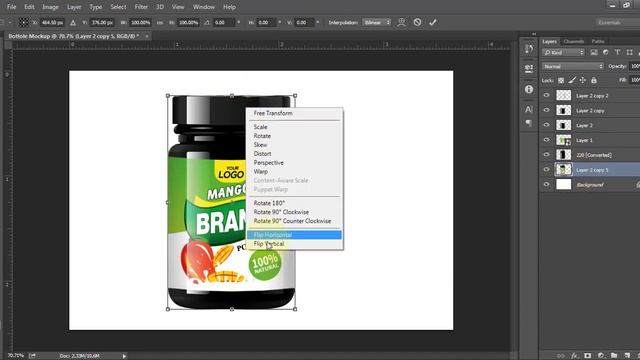Viewport: 640px width, 360px height.
Task: Open the Info panel icon
Action: pos(529,89)
